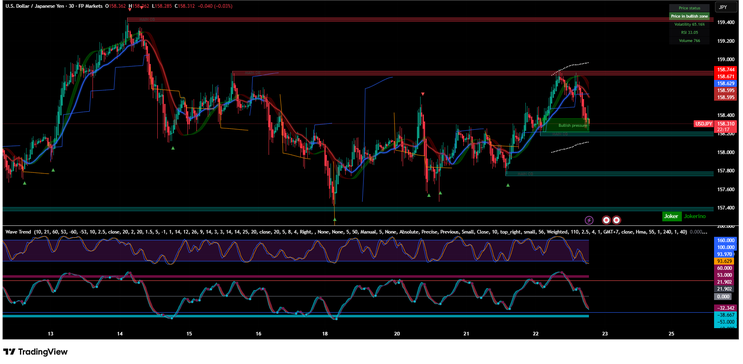
Task: Click the orange 93.629 value tag
Action: (x=725, y=261)
